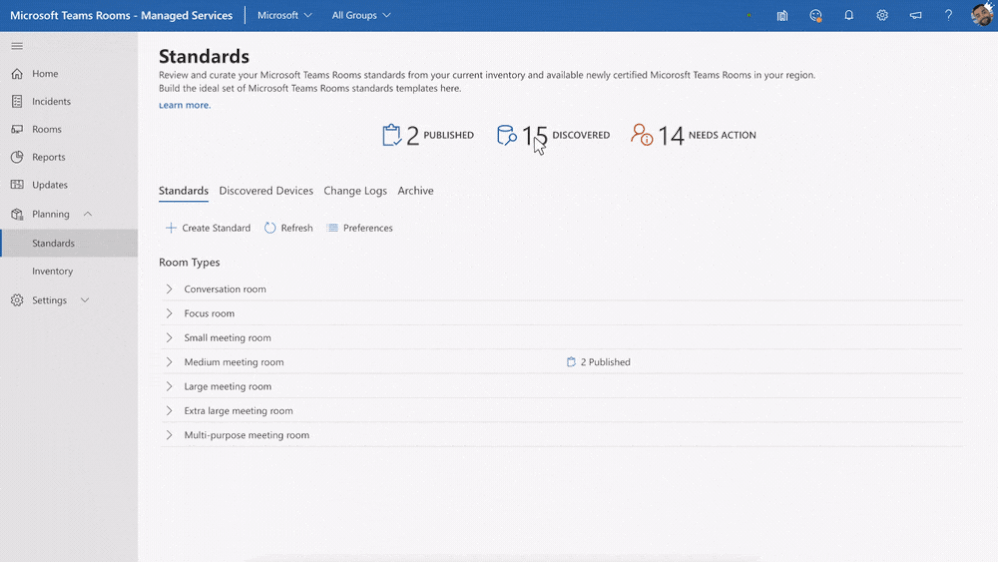Click the Focus room label
The image size is (998, 562).
point(209,313)
